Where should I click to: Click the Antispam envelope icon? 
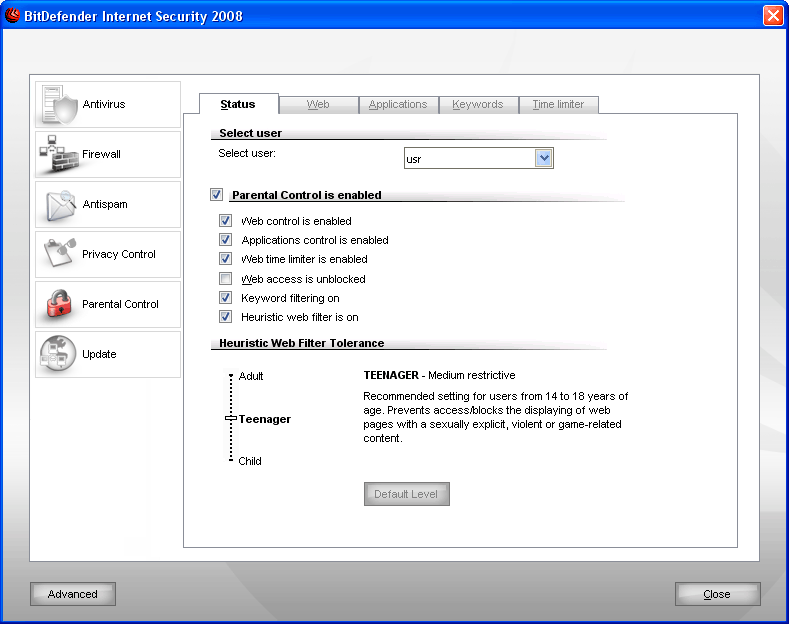[60, 205]
